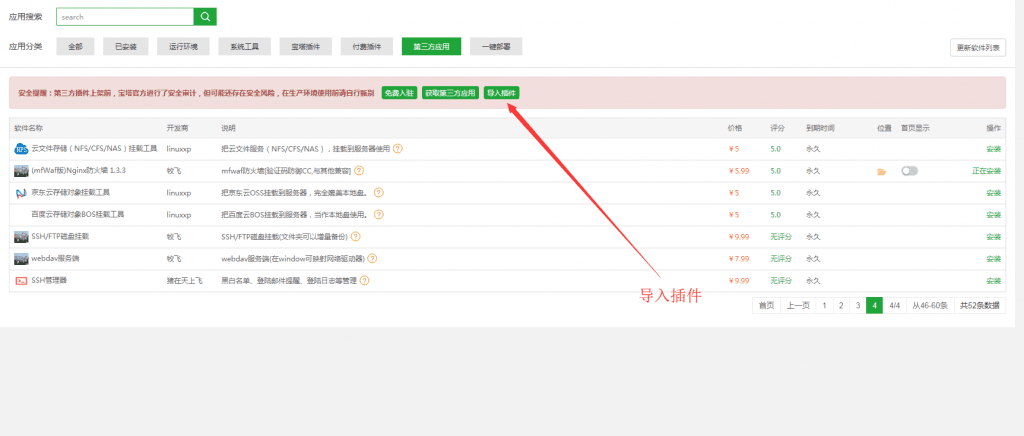Click help icon beside mfwaf防火墙 description

(x=359, y=171)
